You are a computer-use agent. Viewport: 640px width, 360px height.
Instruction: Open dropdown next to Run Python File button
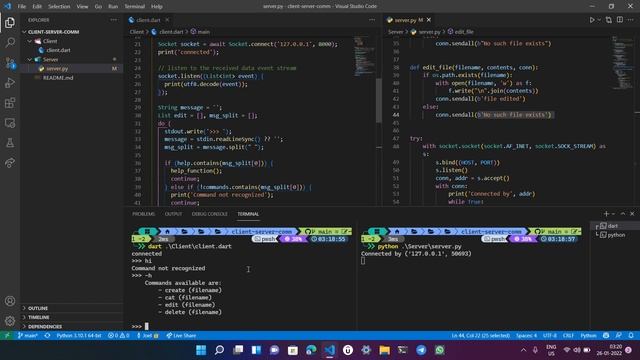599,20
